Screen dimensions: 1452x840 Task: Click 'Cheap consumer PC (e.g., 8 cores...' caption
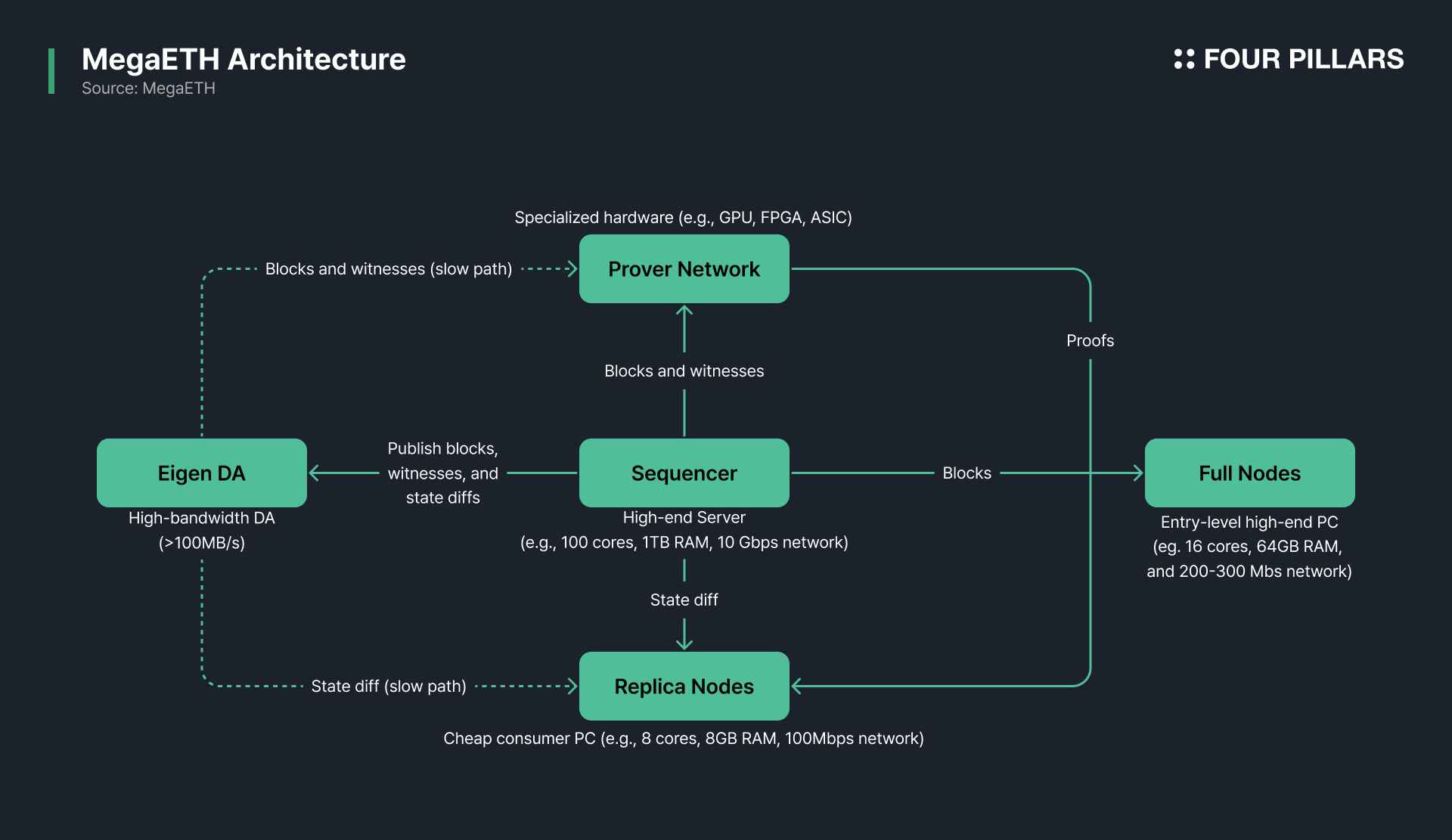pos(684,739)
